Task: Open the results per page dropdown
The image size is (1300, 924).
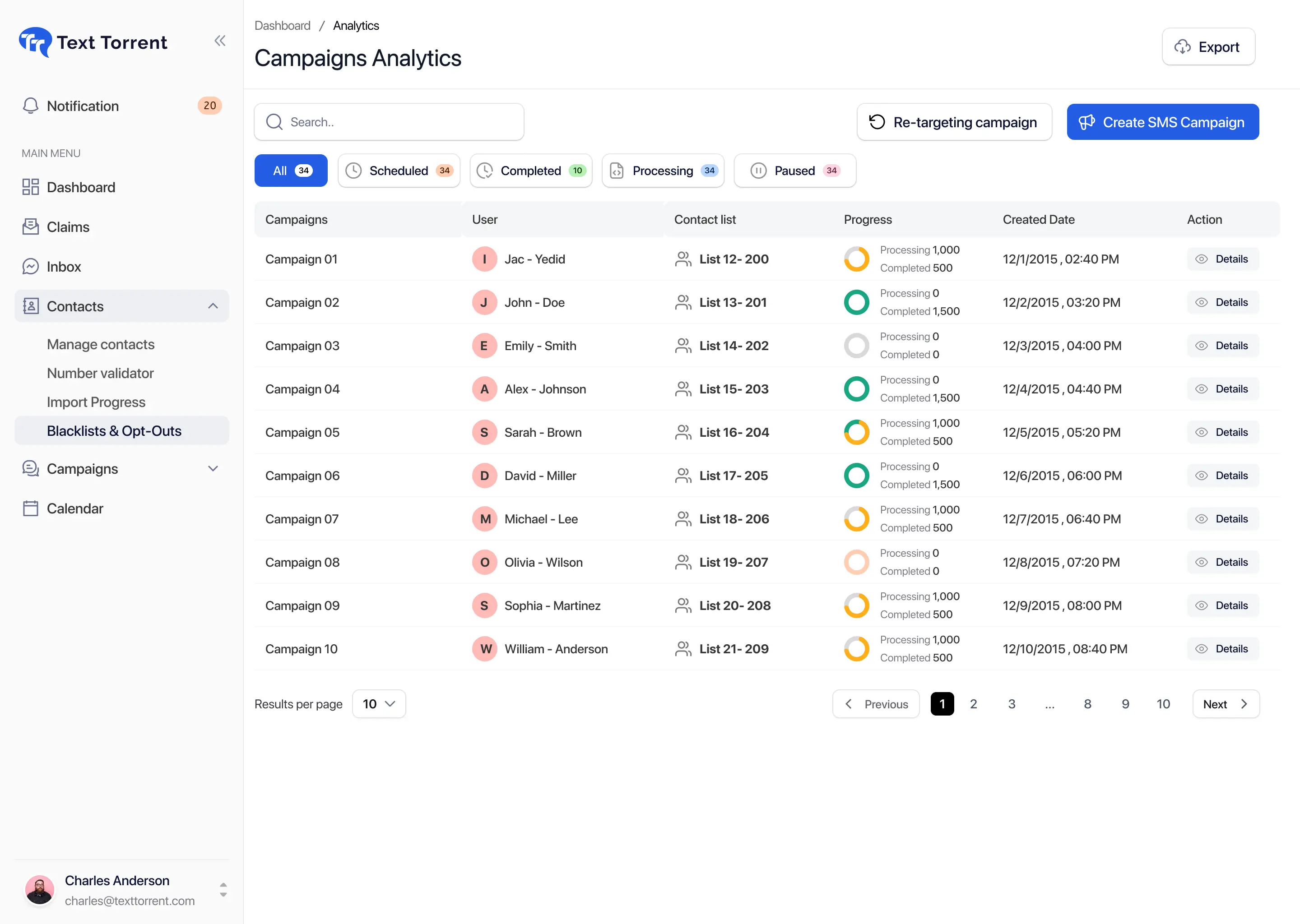Action: (379, 704)
